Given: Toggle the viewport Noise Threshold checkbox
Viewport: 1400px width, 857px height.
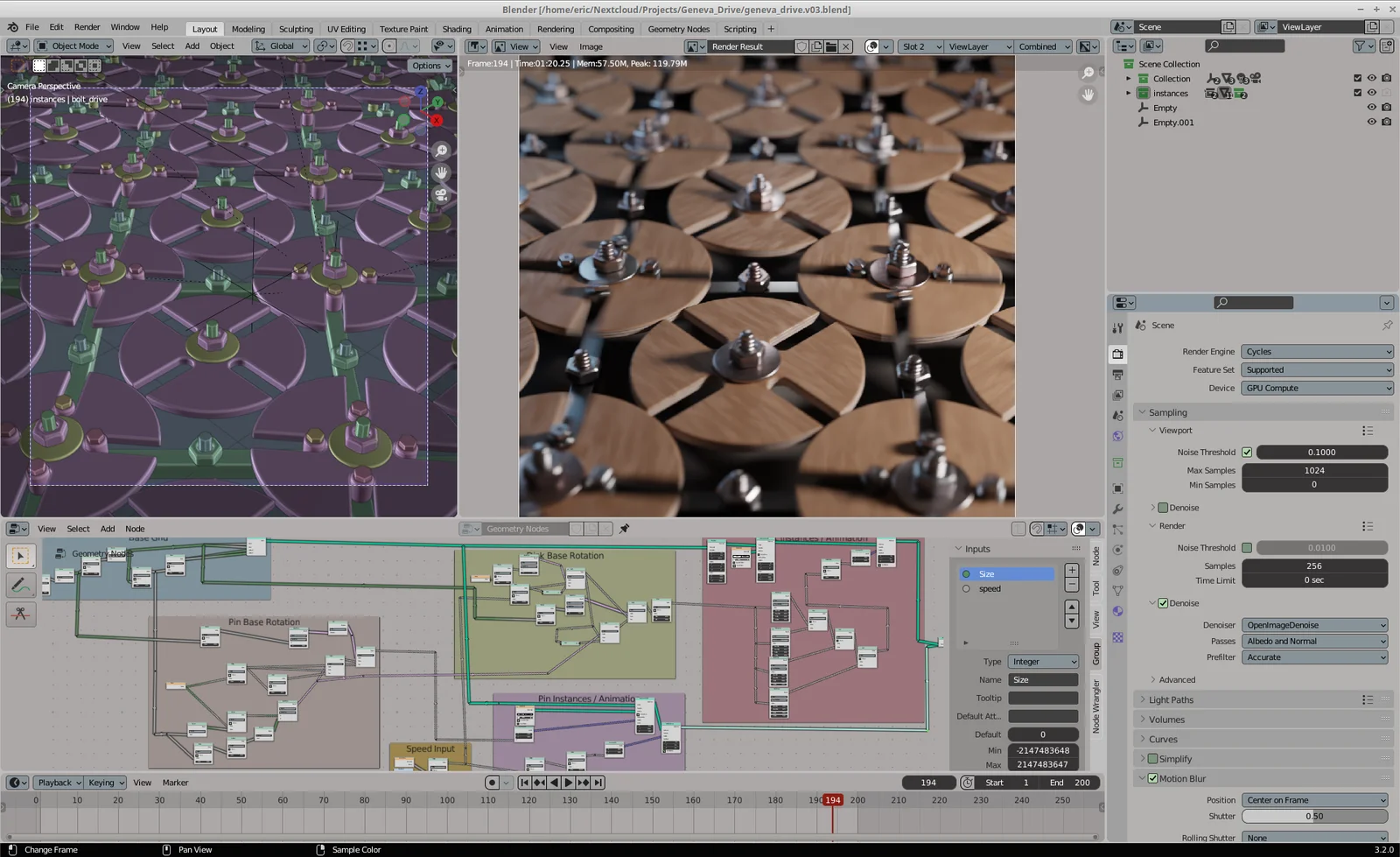Looking at the screenshot, I should [1247, 452].
